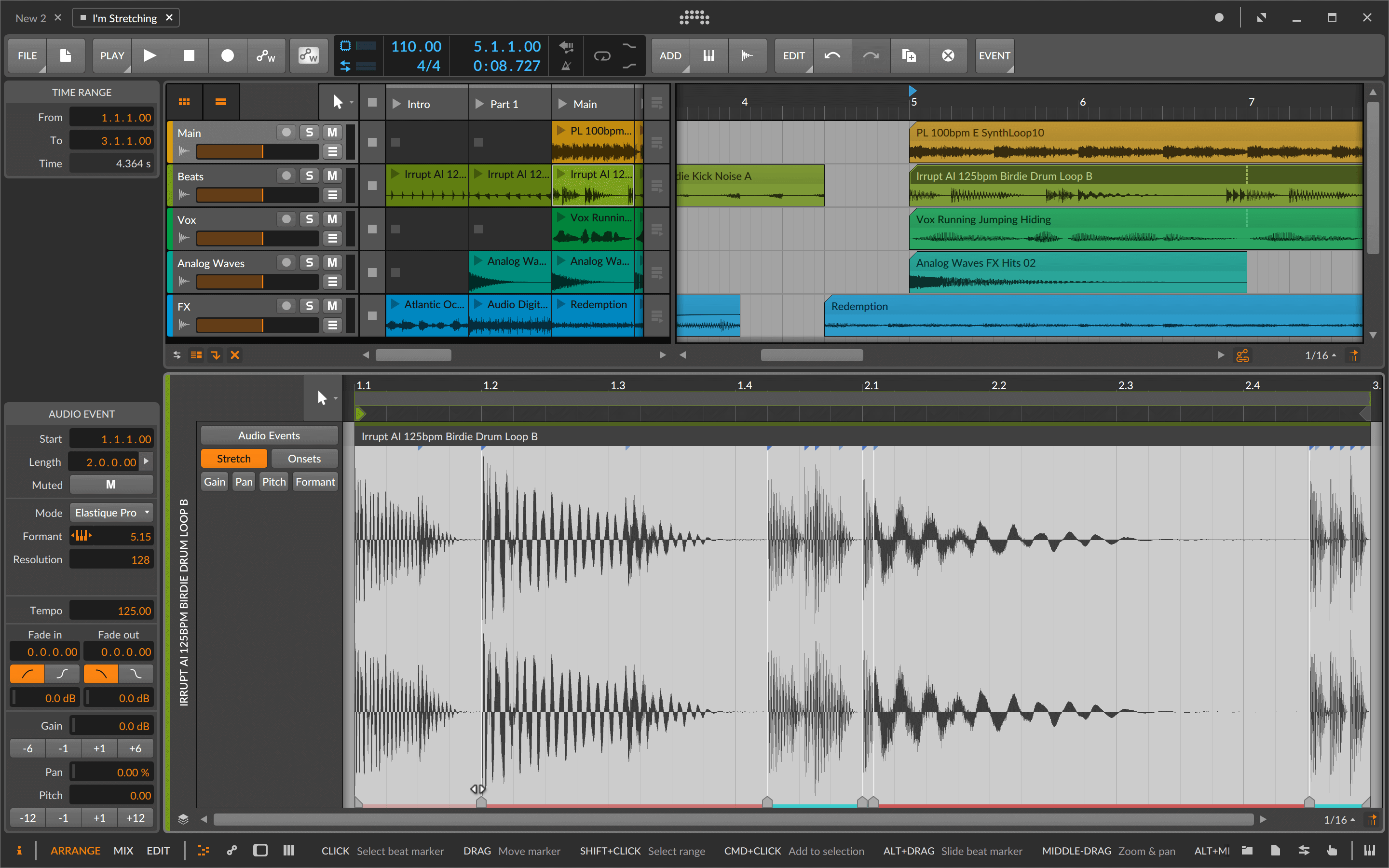Click the Pitch expression button
The image size is (1389, 868).
(274, 482)
